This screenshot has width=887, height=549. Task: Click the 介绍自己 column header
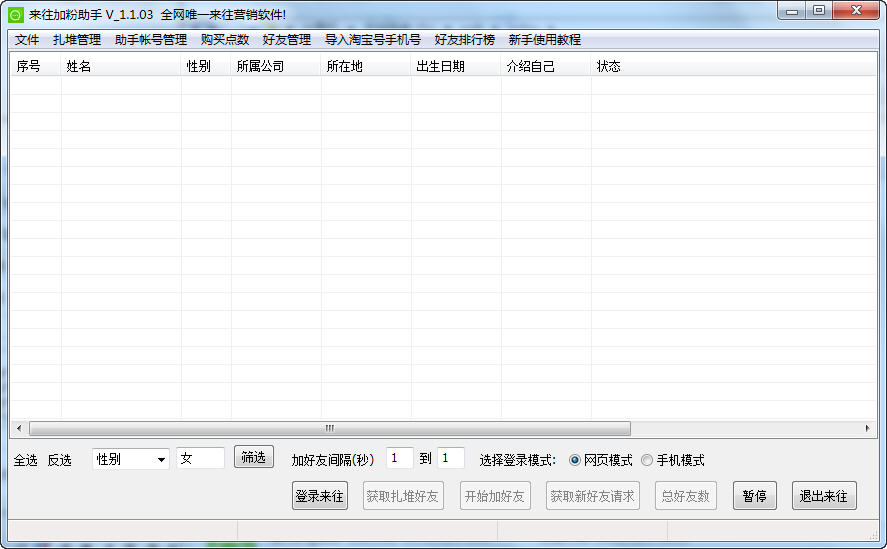tap(546, 66)
